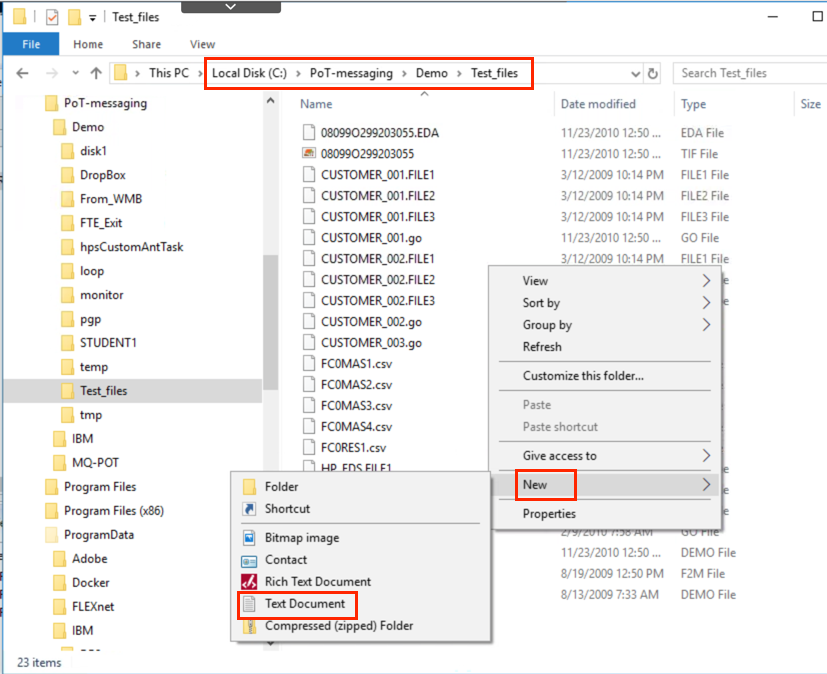Click the 08099O299203055.EDA file icon
This screenshot has width=827, height=674.
click(309, 132)
